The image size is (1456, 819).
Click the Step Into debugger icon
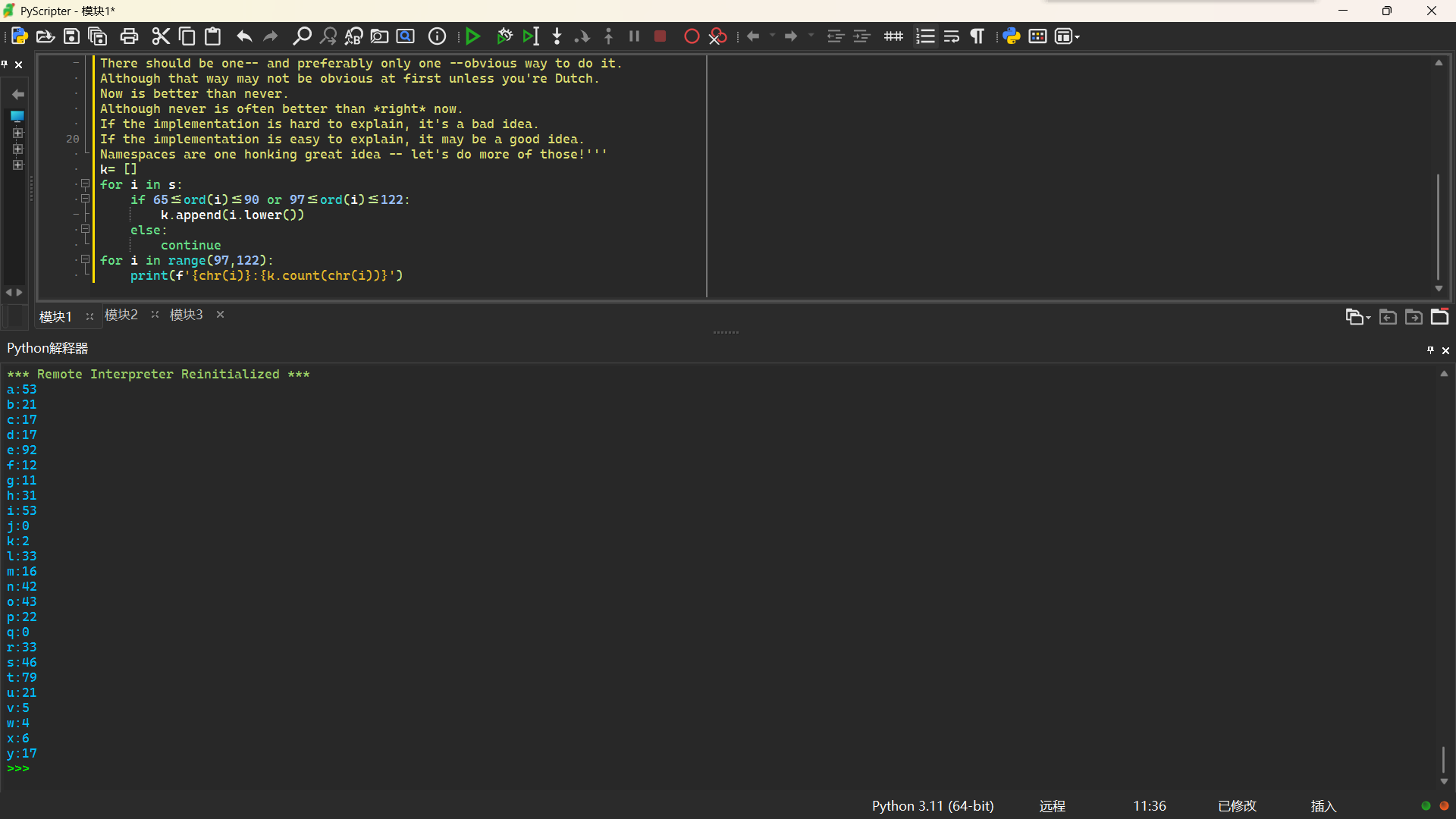coord(557,36)
